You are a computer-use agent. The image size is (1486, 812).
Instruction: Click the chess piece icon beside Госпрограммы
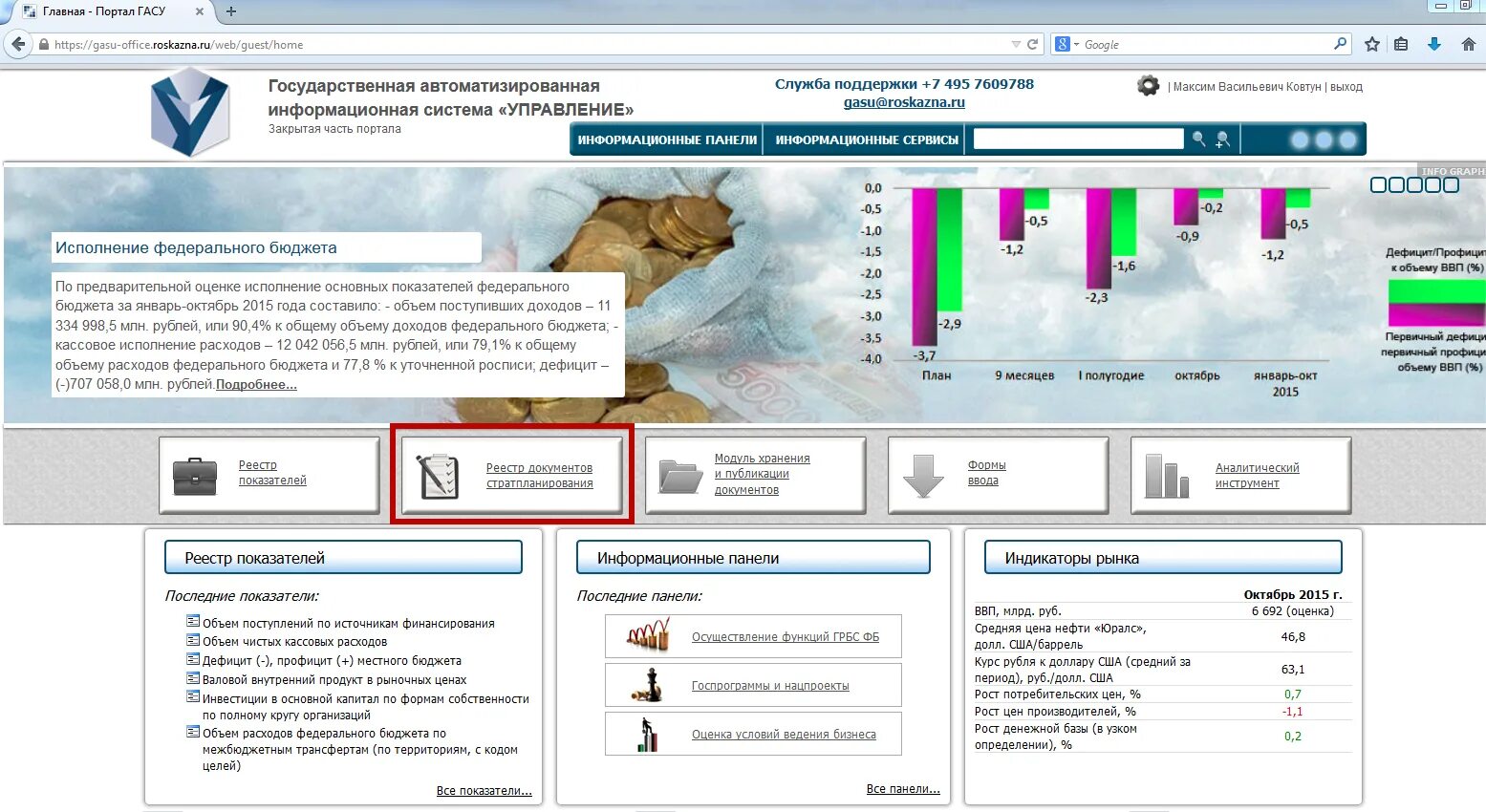(x=647, y=684)
